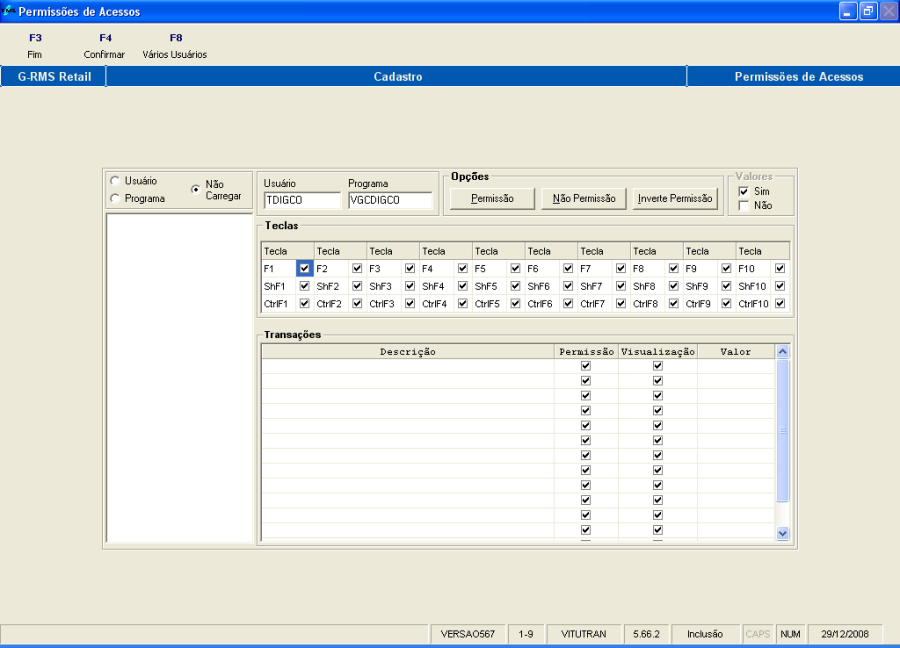Toggle the CtrlF9 key checkbox
Viewport: 900px width, 648px height.
coord(727,304)
